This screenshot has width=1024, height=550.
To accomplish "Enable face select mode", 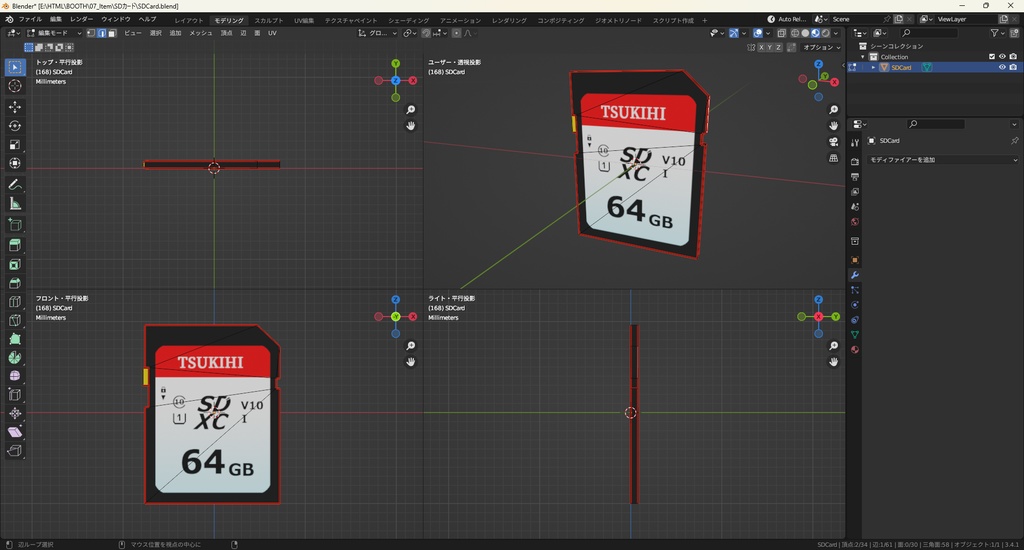I will (x=112, y=33).
